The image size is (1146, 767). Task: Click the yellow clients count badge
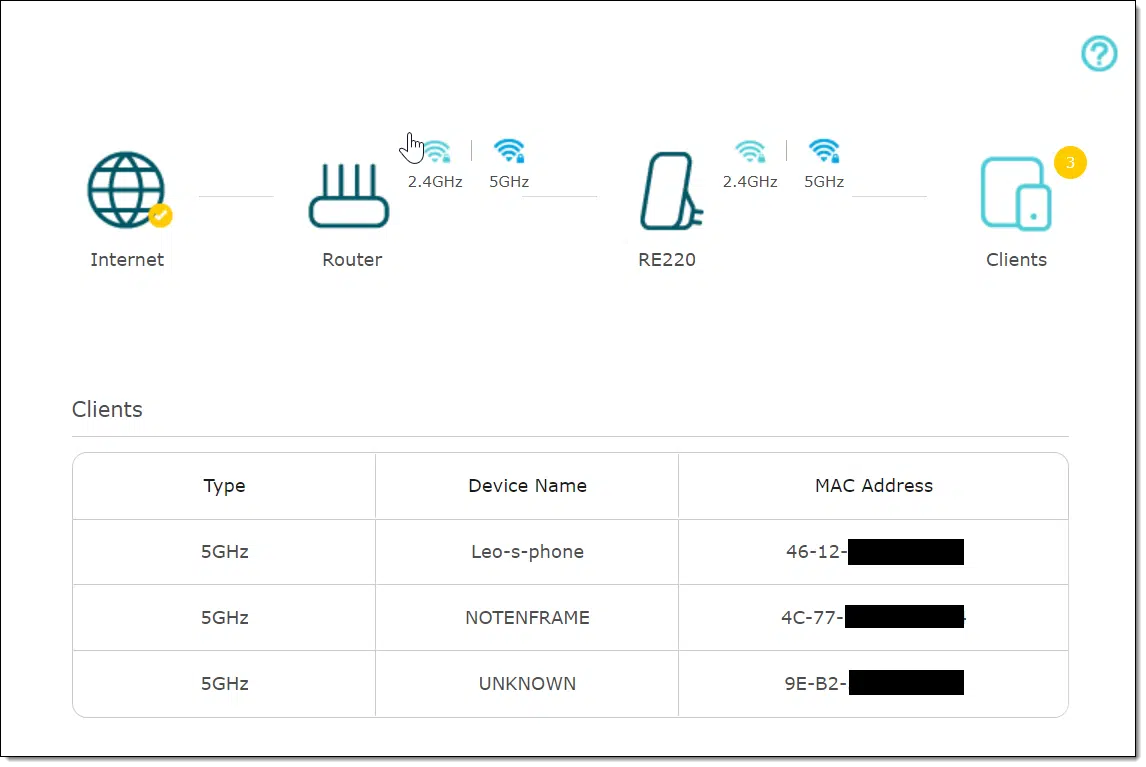pyautogui.click(x=1069, y=162)
